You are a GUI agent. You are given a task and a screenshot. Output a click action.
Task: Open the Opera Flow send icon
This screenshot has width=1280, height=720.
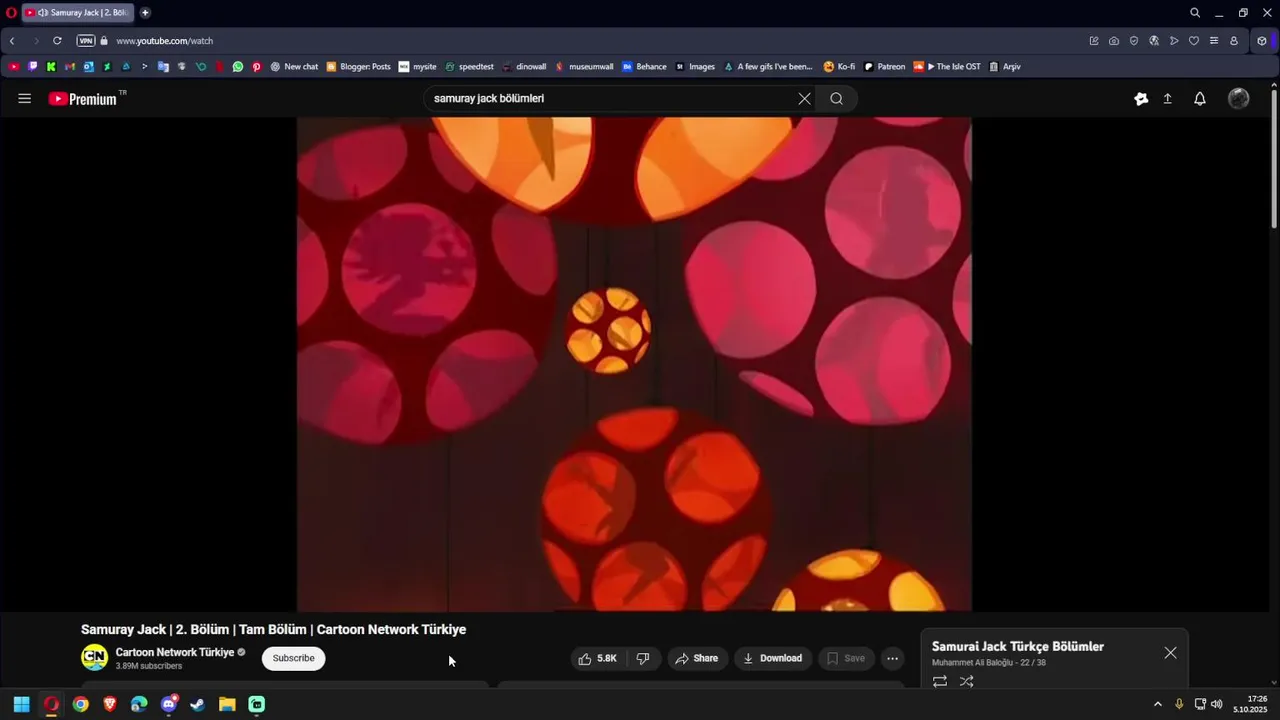click(1174, 41)
